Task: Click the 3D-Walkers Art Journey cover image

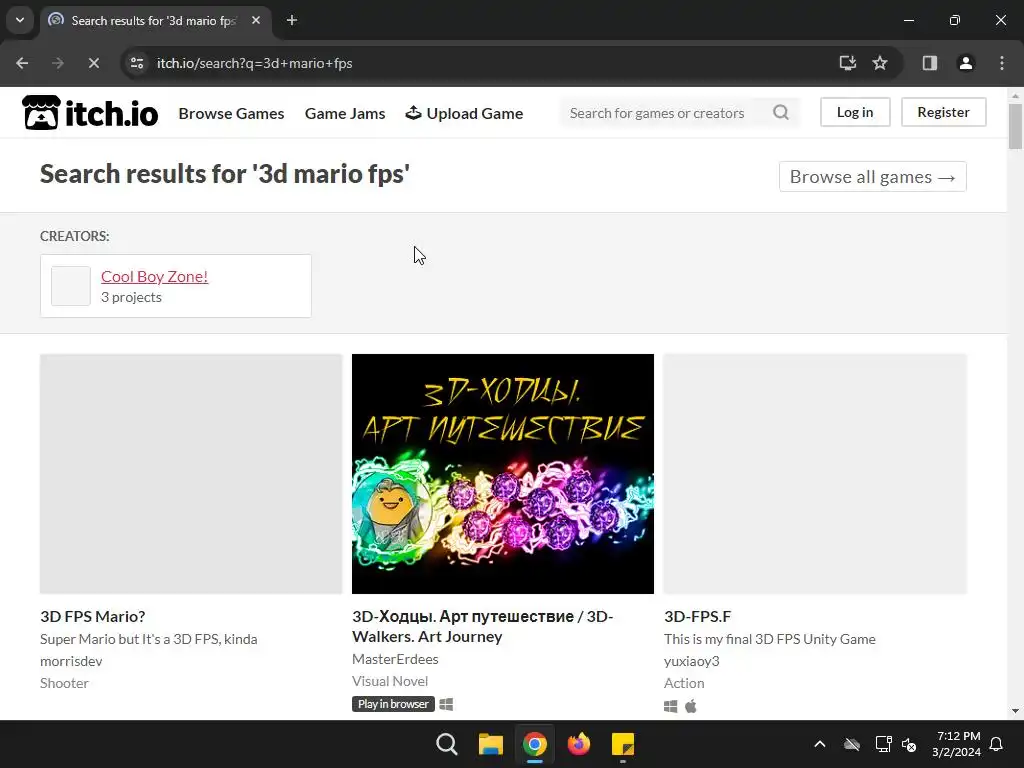Action: click(x=502, y=473)
